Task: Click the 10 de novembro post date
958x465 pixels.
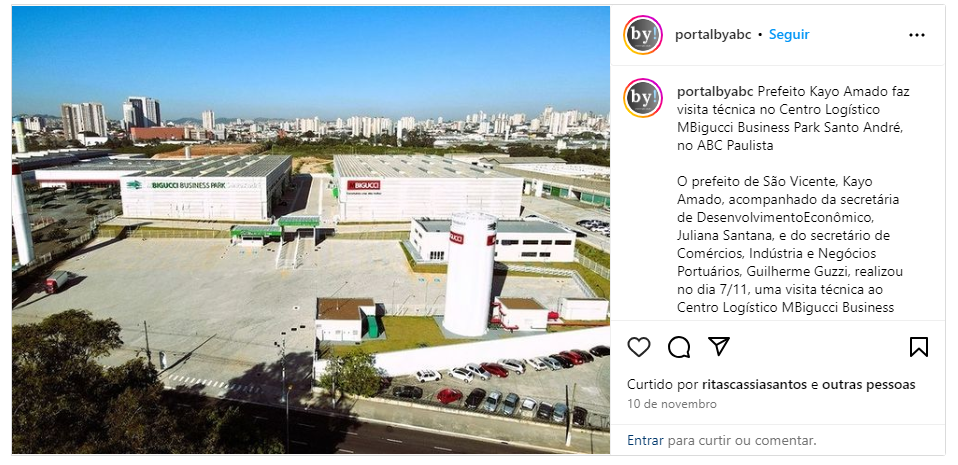Action: point(672,404)
